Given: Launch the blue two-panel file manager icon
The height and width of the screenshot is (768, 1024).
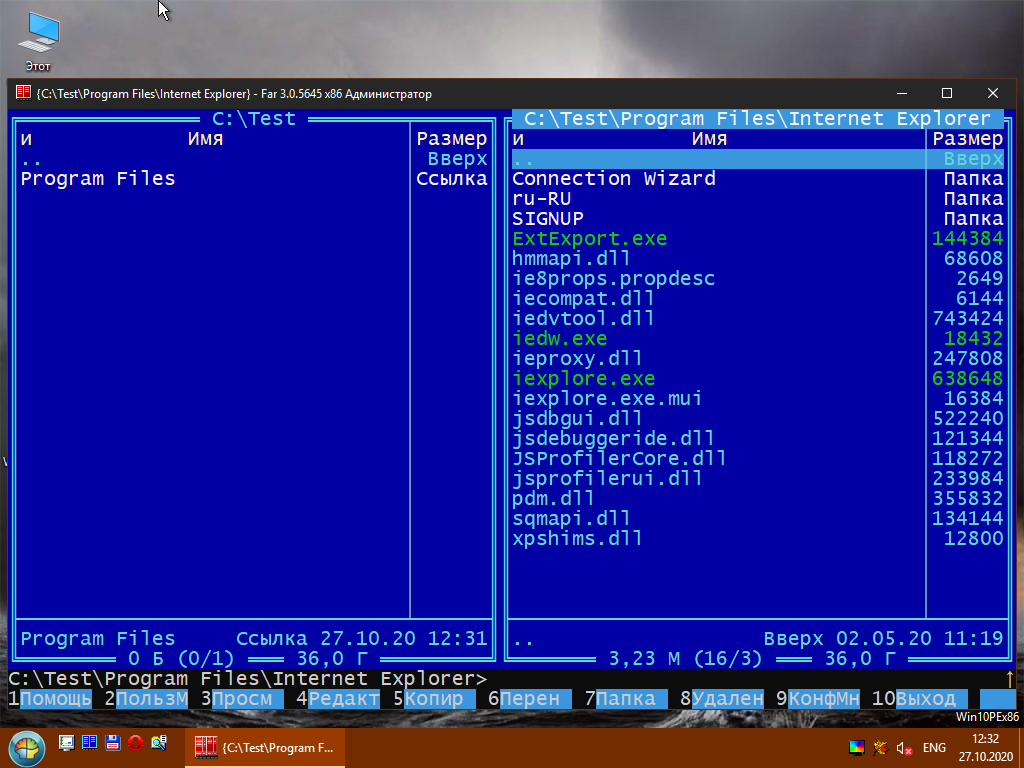Looking at the screenshot, I should pyautogui.click(x=89, y=743).
